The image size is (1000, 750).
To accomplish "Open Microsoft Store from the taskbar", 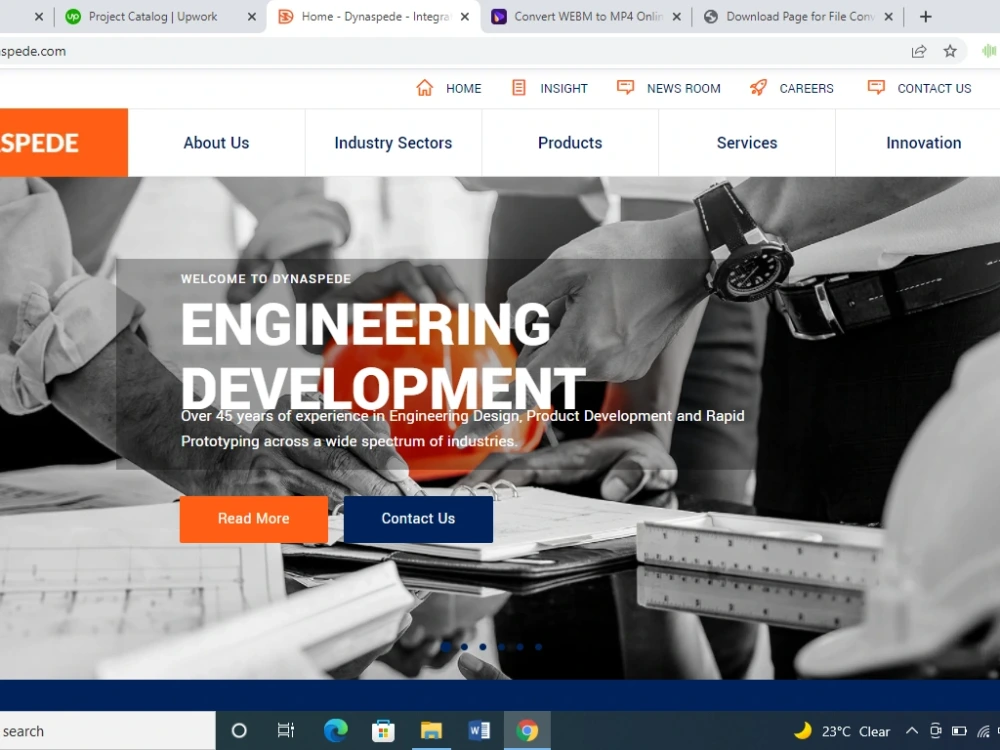I will [383, 731].
